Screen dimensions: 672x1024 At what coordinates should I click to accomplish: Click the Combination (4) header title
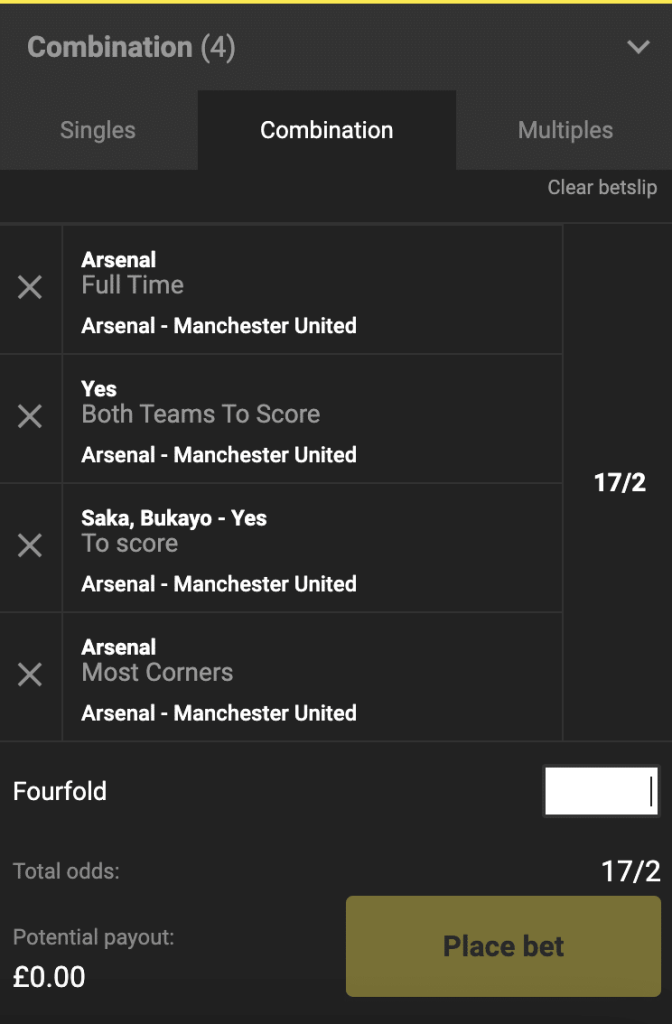point(131,47)
